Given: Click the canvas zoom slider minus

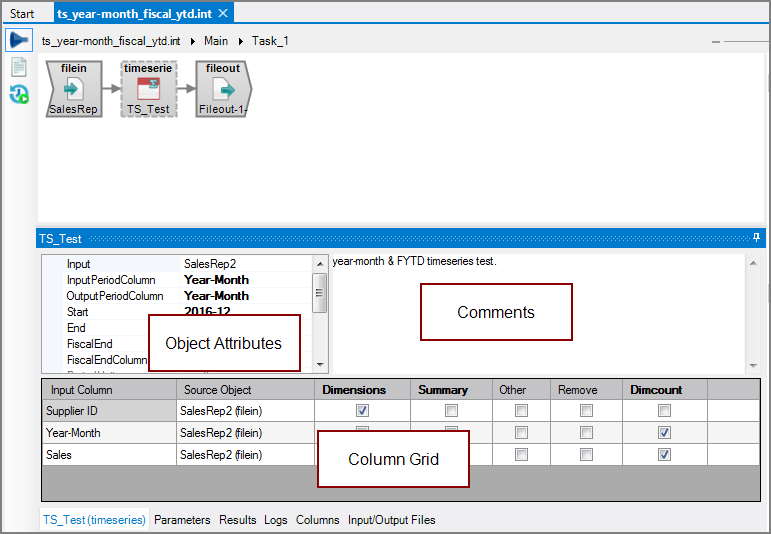Looking at the screenshot, I should click(715, 42).
